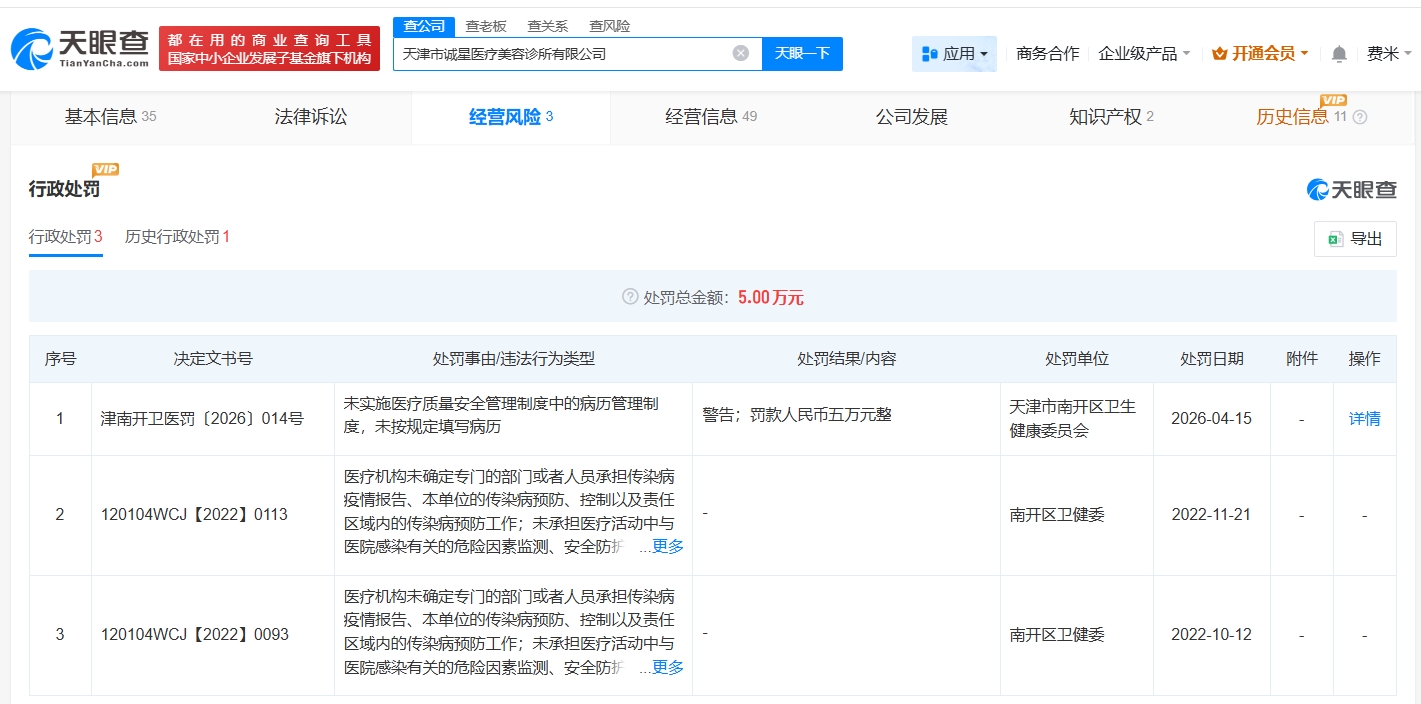Open the 开通会员 membership dropdown
The height and width of the screenshot is (704, 1421).
(x=1259, y=54)
